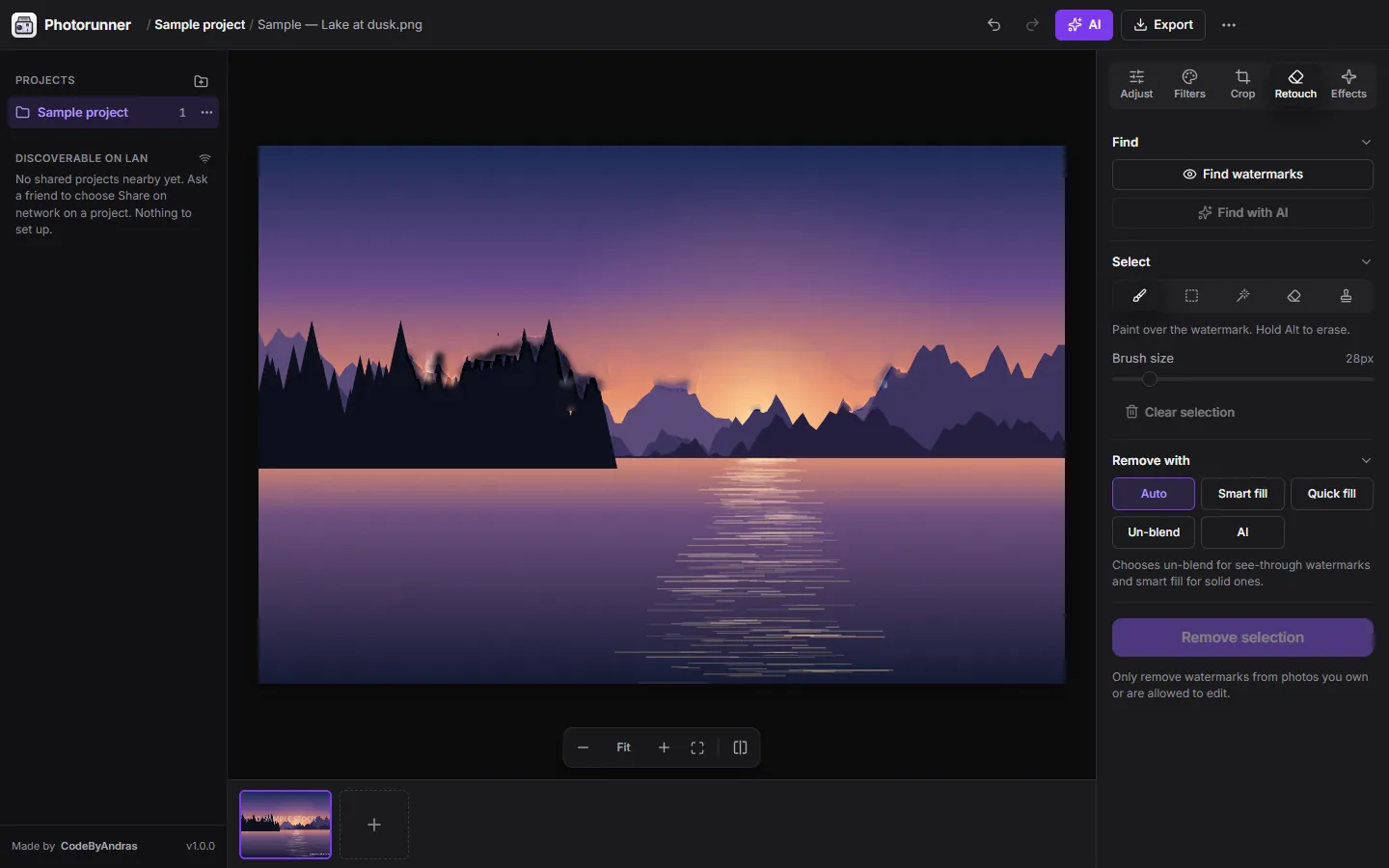
Task: Collapse the Find section
Action: click(1366, 142)
